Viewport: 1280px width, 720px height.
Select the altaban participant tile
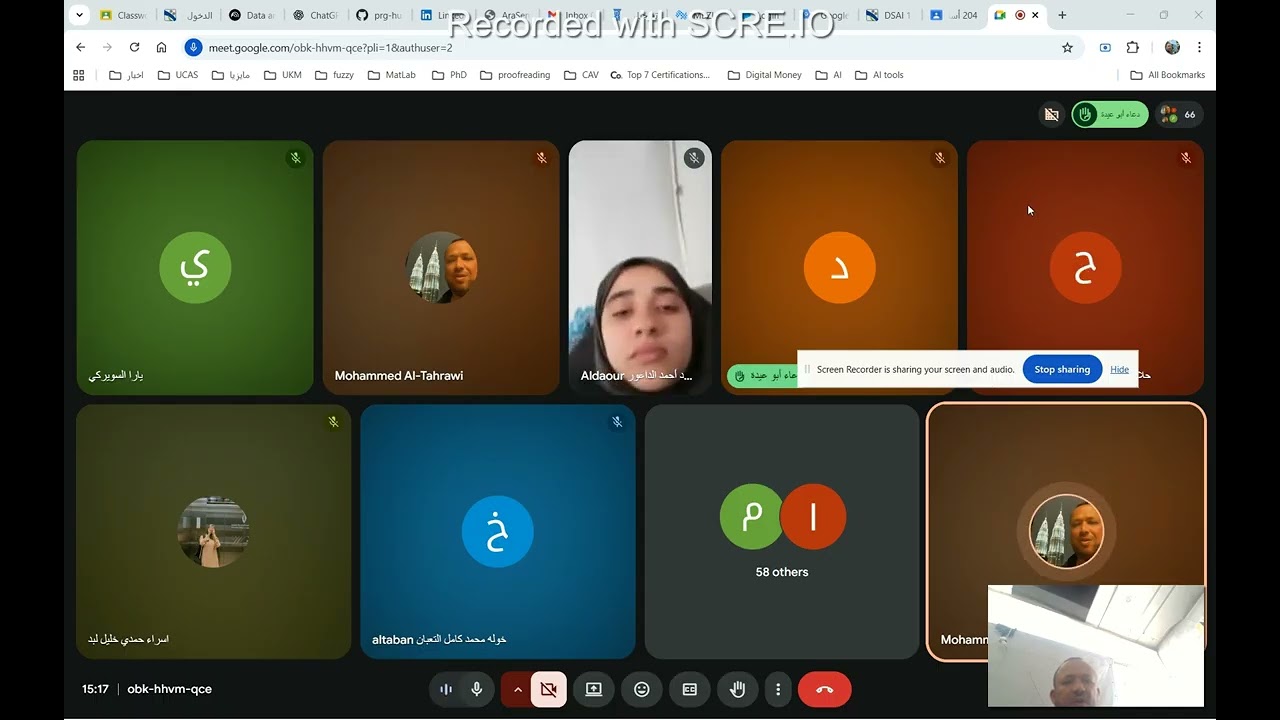[x=498, y=531]
